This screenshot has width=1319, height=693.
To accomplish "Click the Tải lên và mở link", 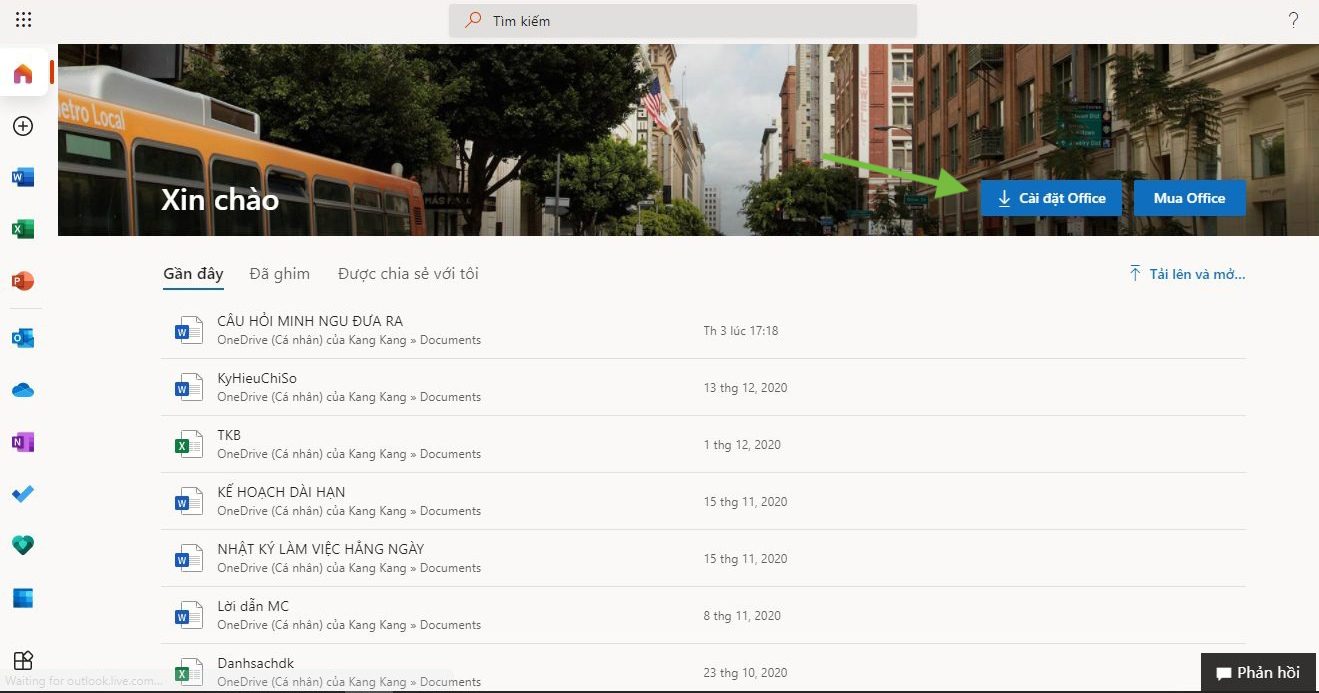I will (1187, 274).
